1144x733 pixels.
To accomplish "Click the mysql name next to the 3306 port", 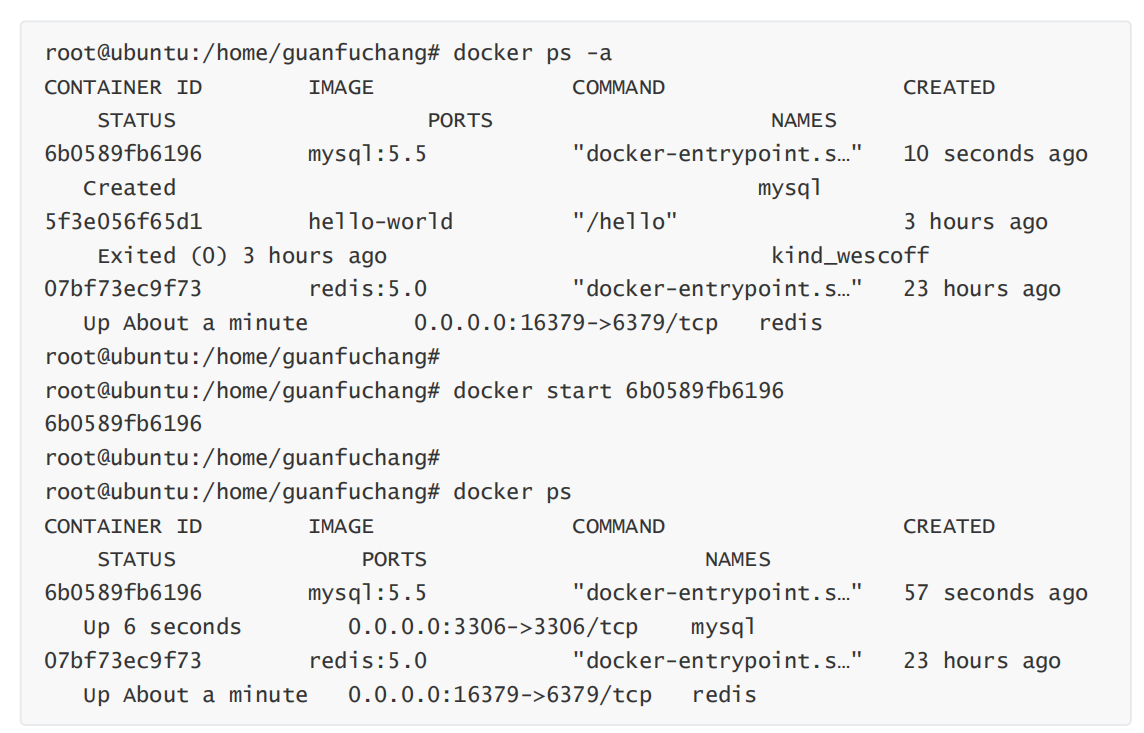I will coord(723,627).
